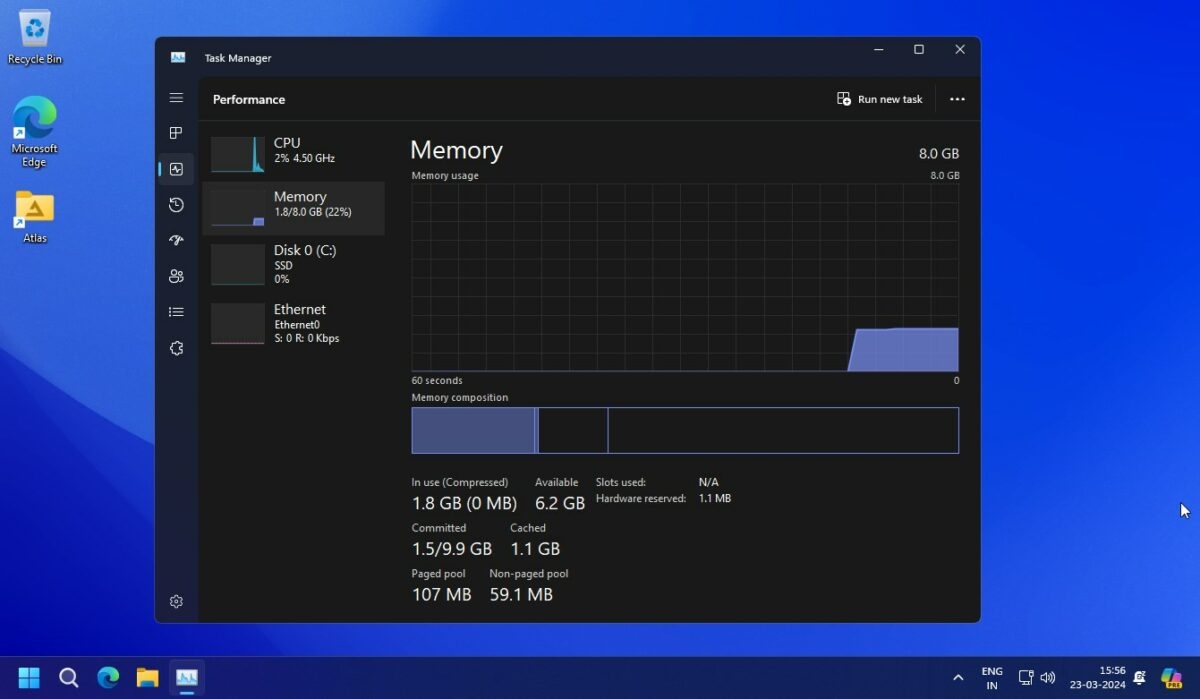Open the App history page icon
This screenshot has height=699, width=1200.
click(176, 205)
